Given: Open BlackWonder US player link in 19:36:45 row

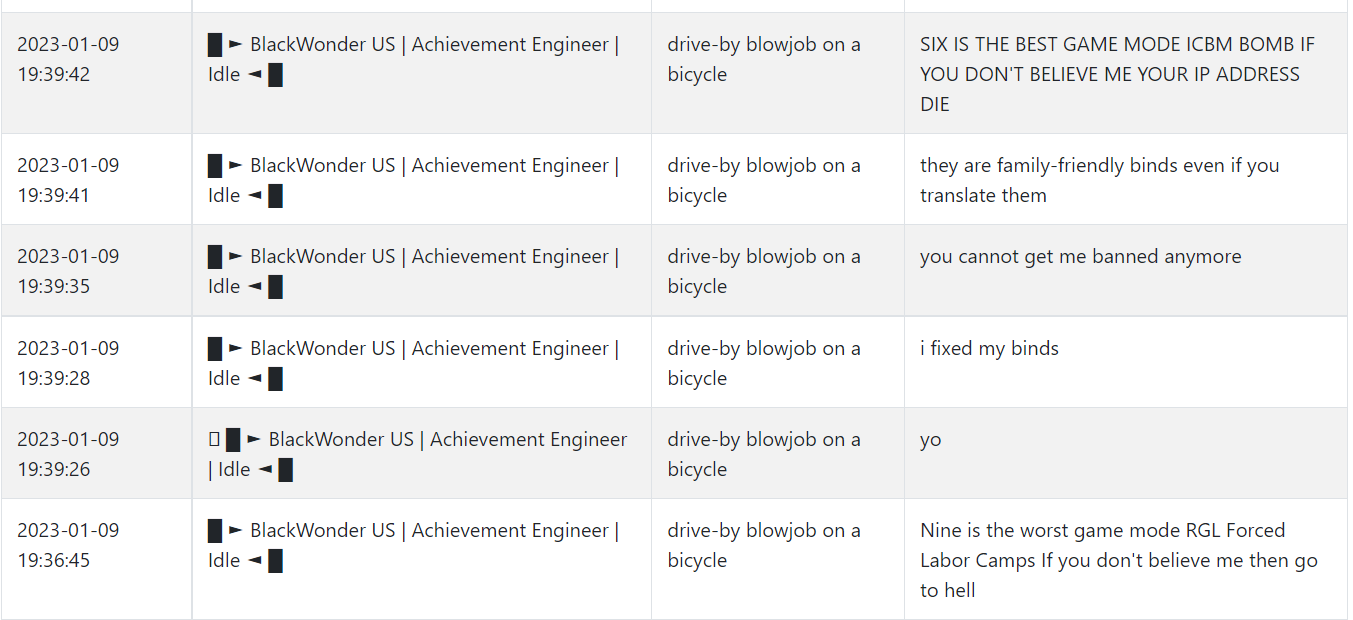Looking at the screenshot, I should point(413,545).
